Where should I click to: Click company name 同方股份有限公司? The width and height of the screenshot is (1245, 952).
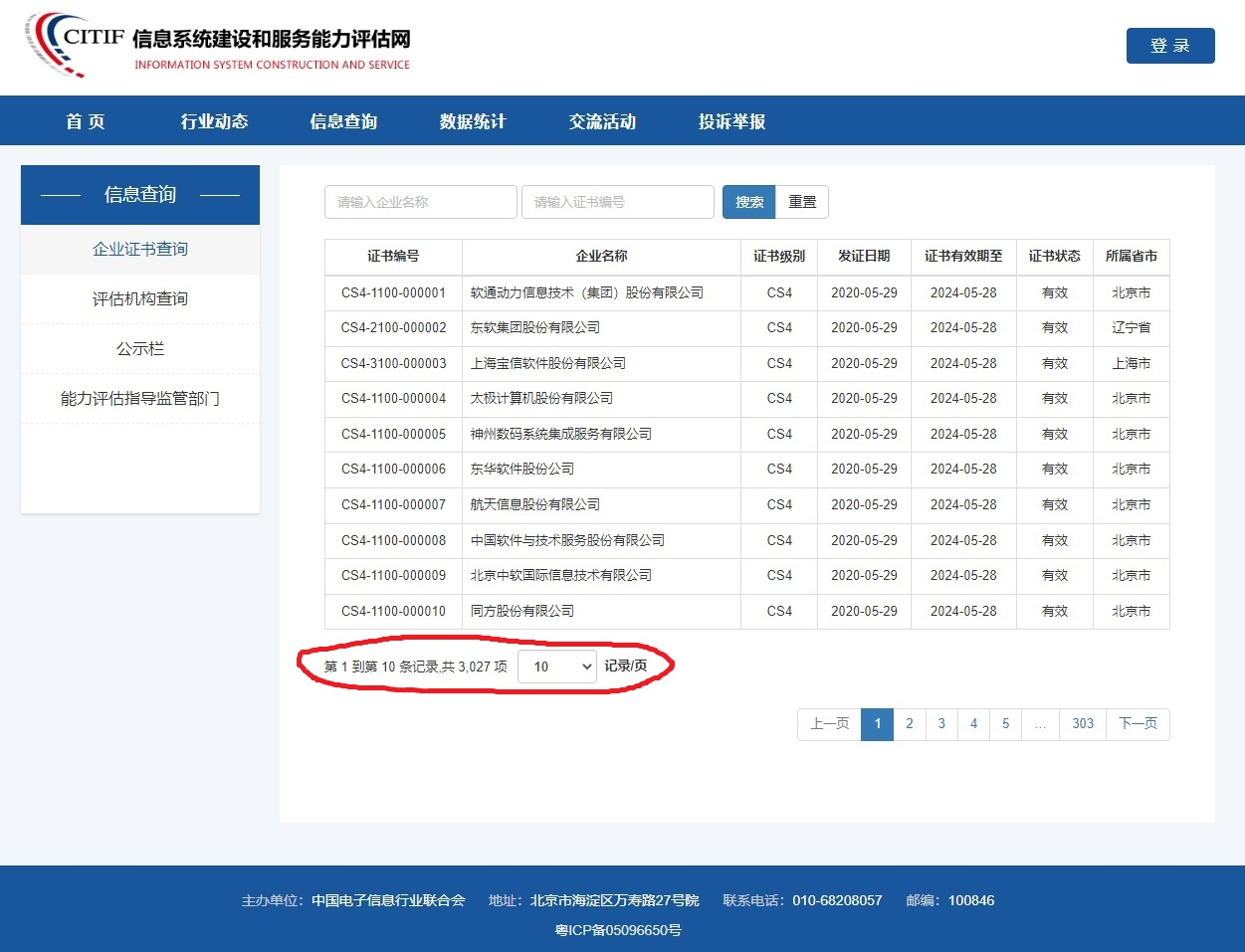click(522, 612)
